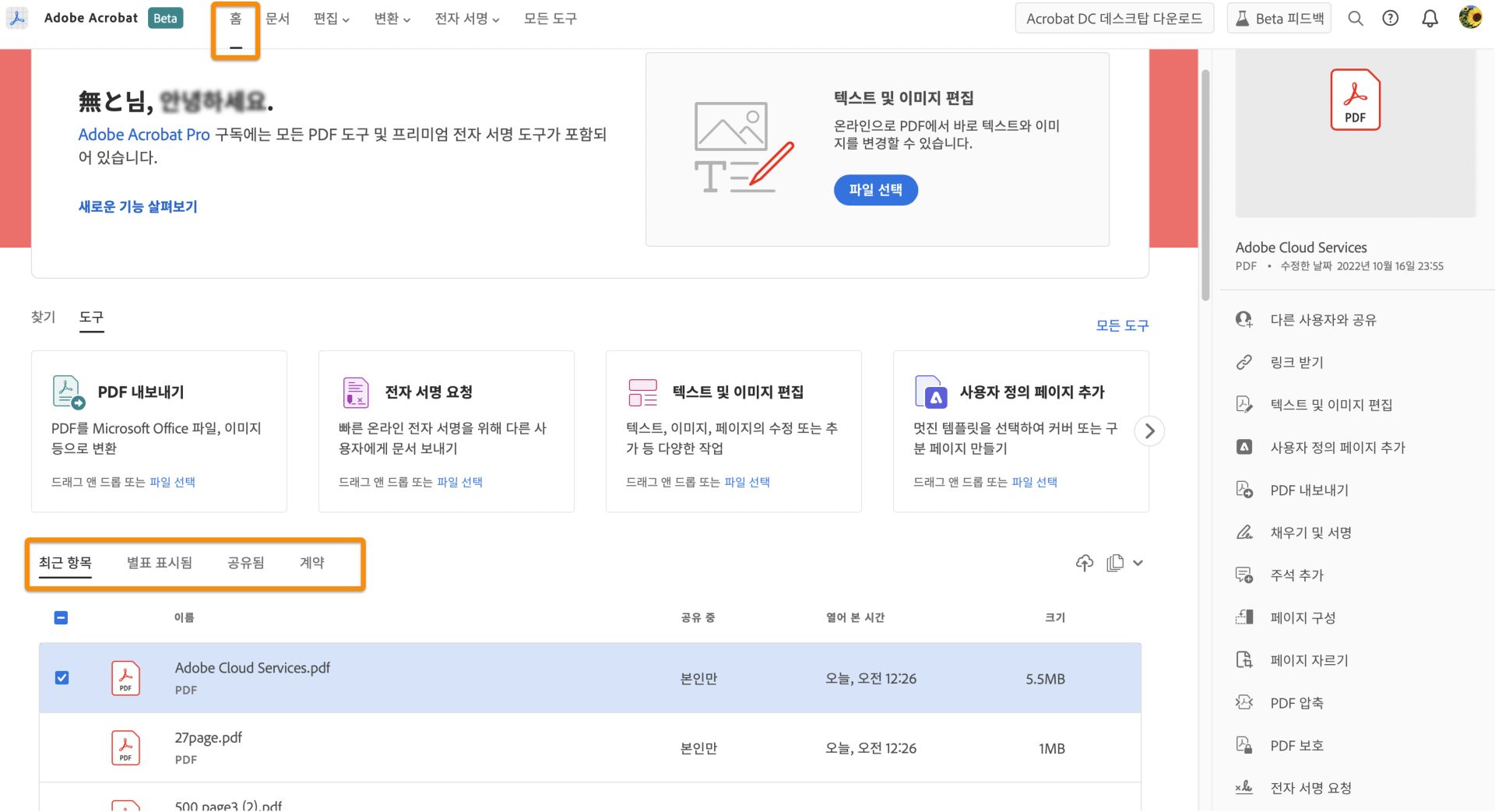Select the 최근 항목 tab
Viewport: 1495px width, 812px height.
pos(65,562)
